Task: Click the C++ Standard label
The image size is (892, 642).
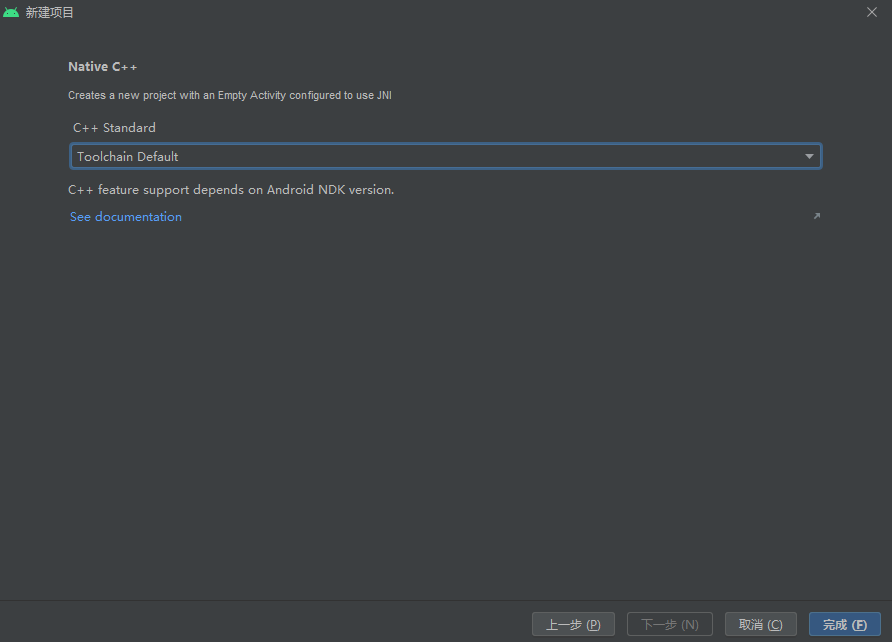Action: [113, 127]
